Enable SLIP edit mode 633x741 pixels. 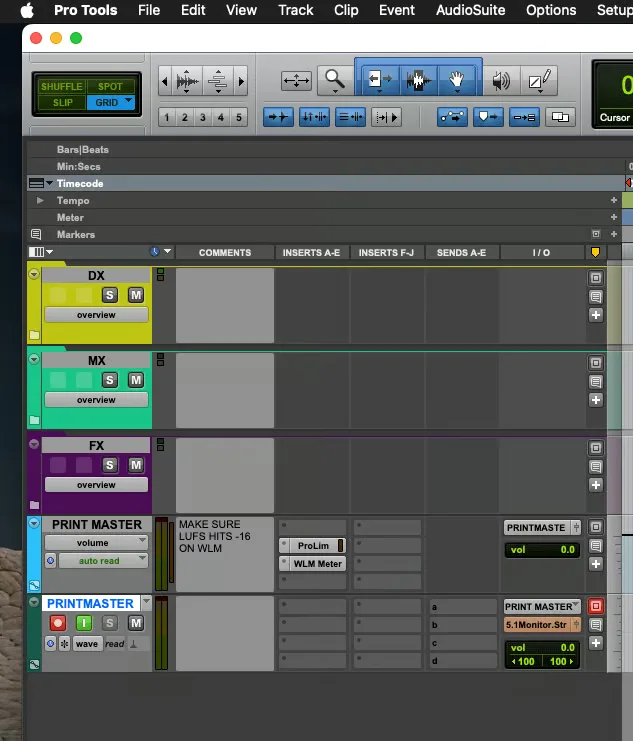click(62, 103)
